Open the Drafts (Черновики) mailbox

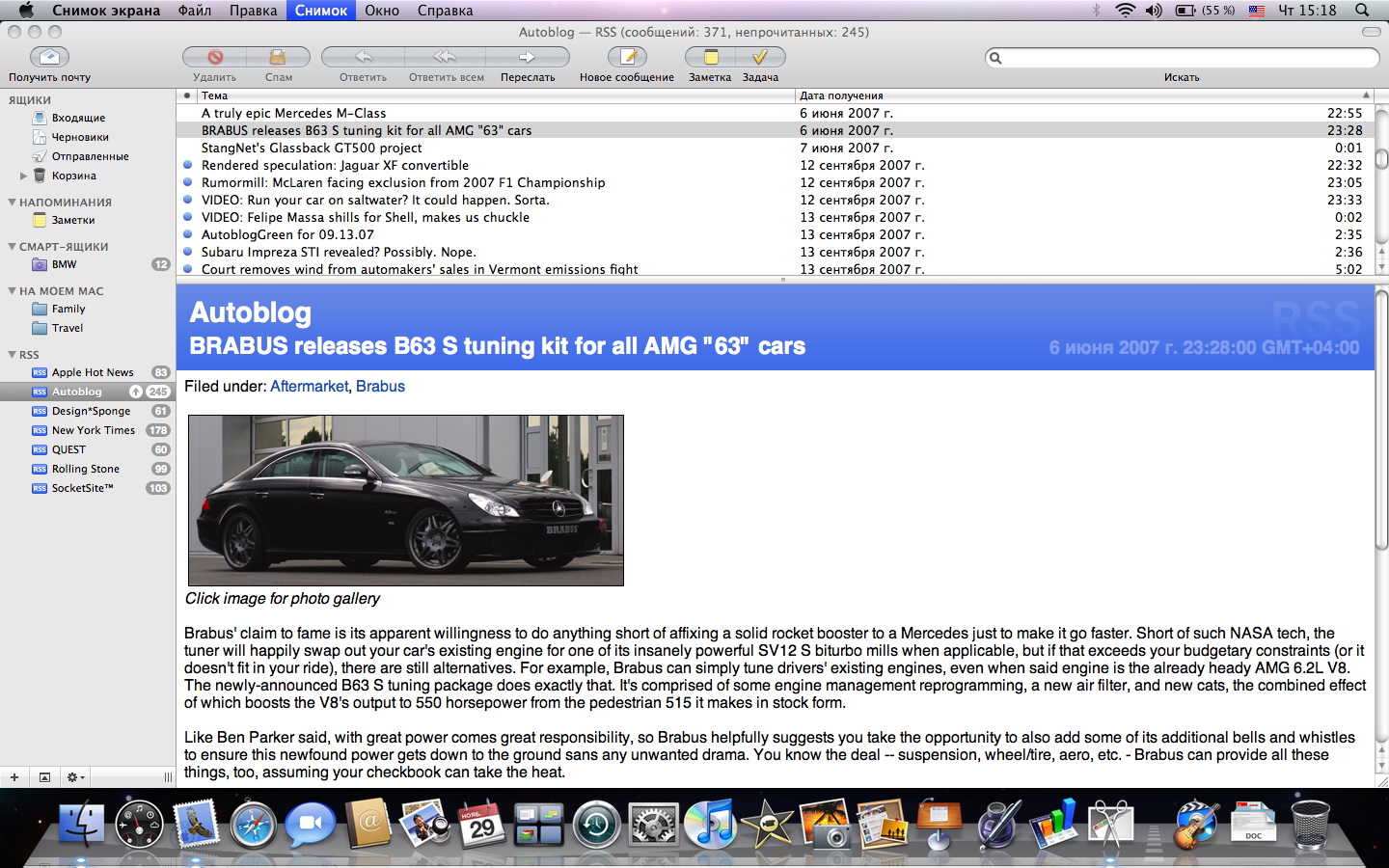pyautogui.click(x=80, y=137)
